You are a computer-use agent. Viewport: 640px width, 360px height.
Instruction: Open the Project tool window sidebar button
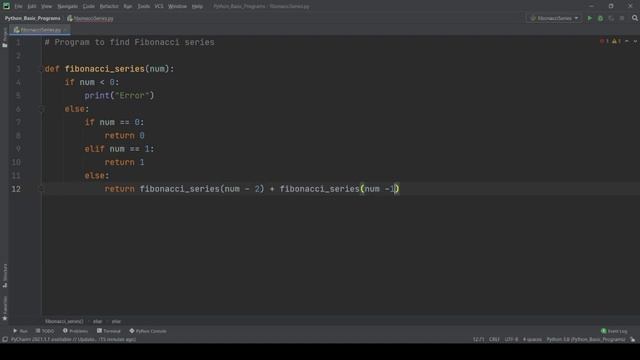[5, 38]
